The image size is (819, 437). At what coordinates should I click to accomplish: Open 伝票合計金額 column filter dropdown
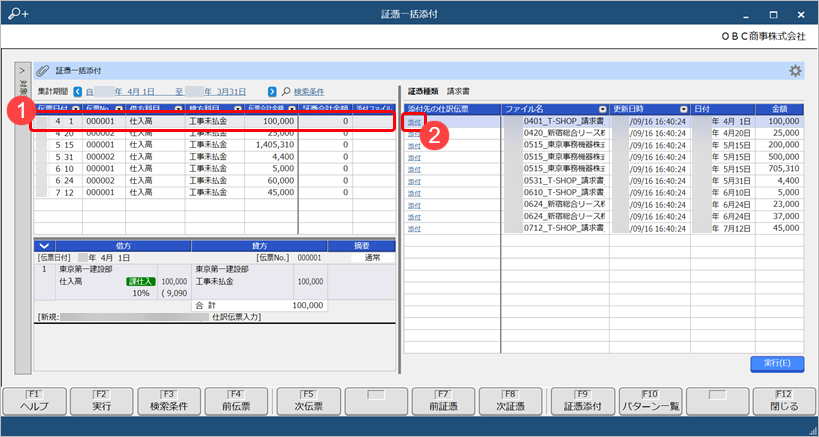(291, 109)
